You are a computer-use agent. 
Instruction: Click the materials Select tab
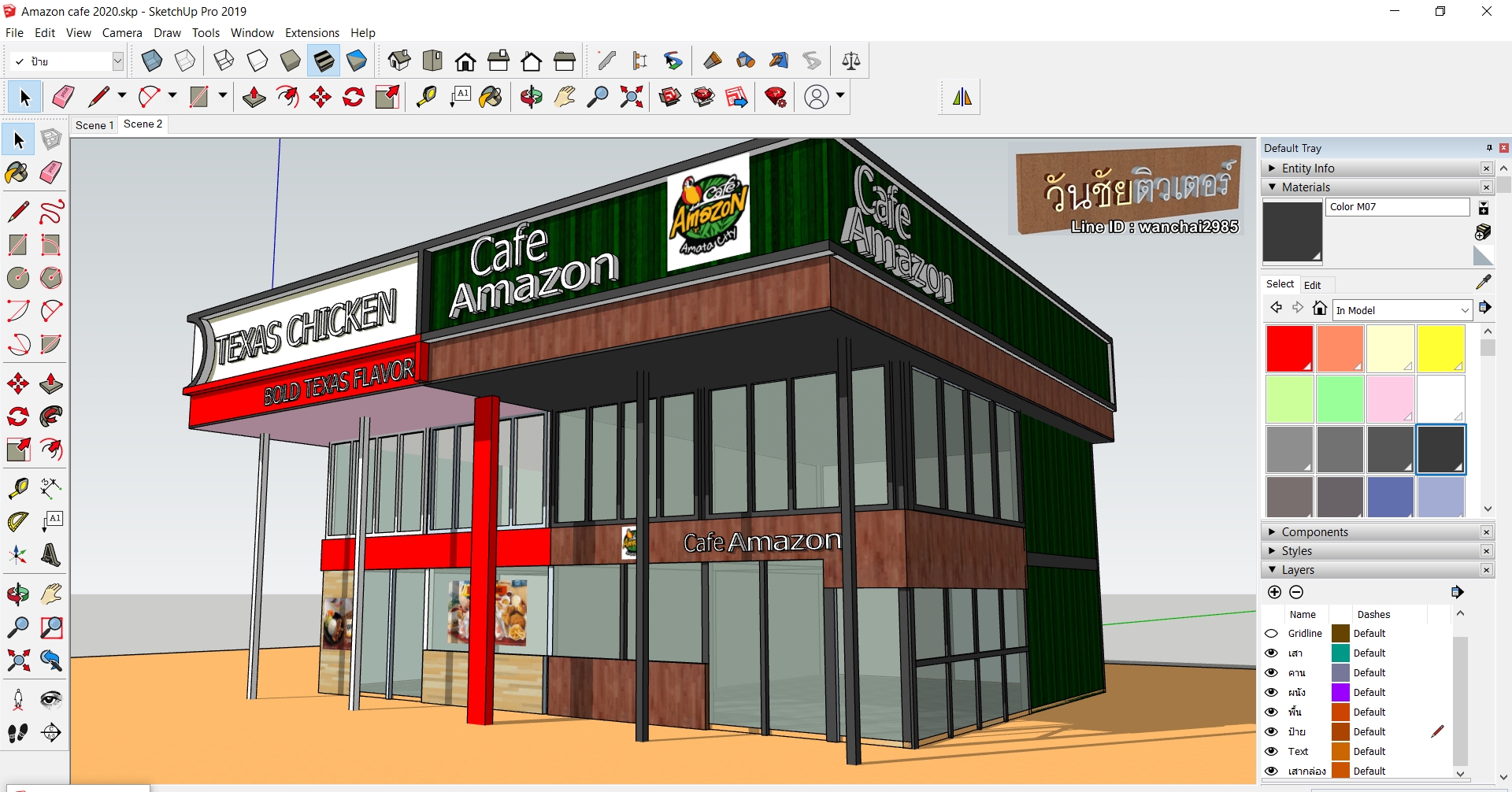click(x=1280, y=284)
